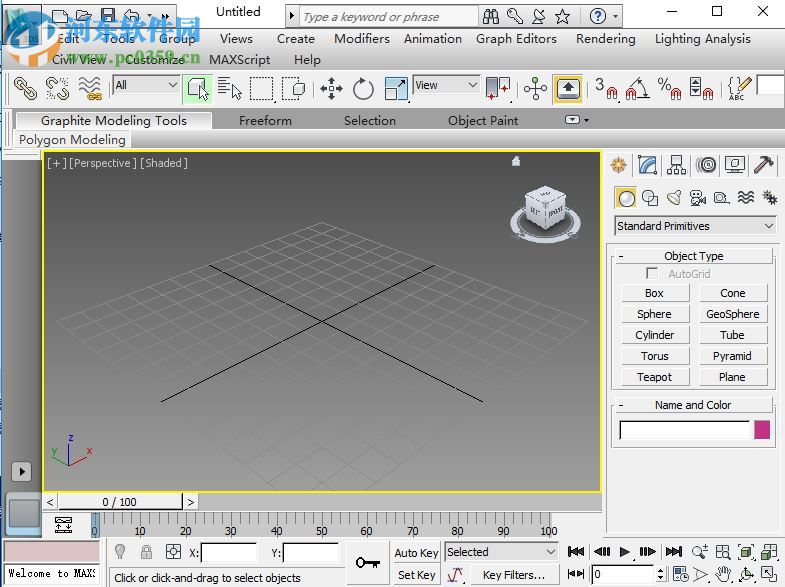Screen dimensions: 785x587
Task: Select the Link tool in main toolbar
Action: point(25,89)
